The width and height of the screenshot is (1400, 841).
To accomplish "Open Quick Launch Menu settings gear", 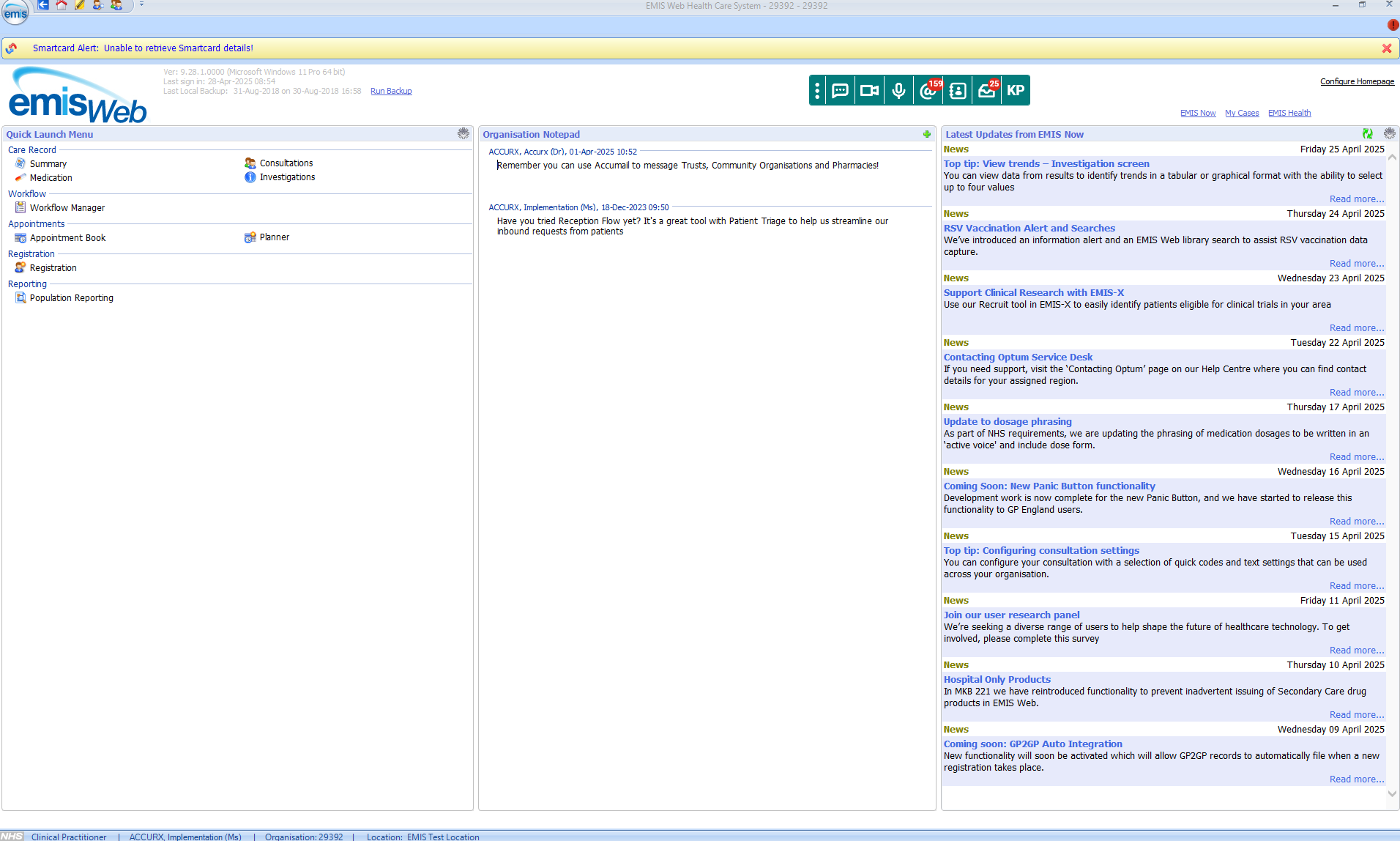I will [463, 133].
